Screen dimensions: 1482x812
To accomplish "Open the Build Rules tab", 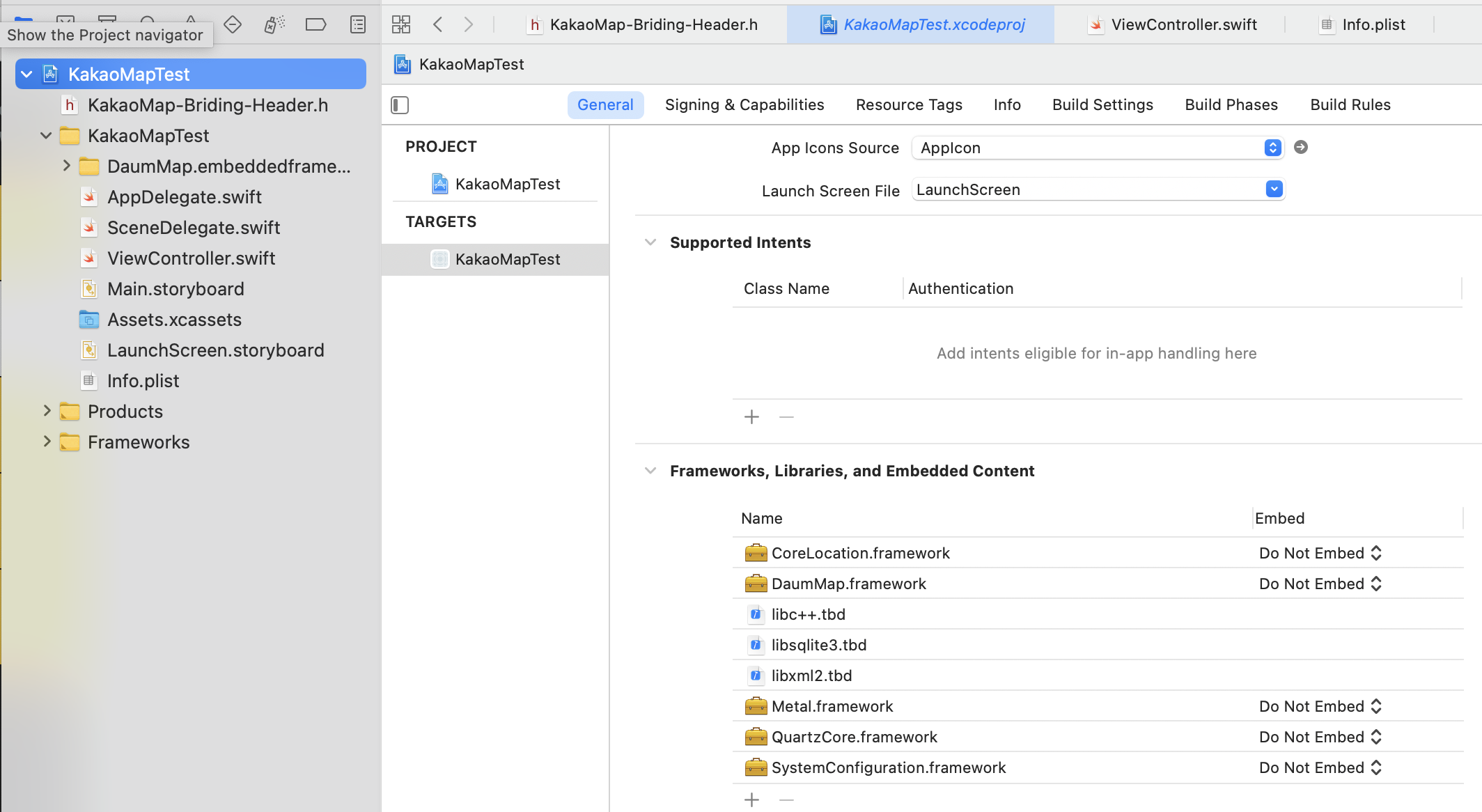I will coord(1350,105).
